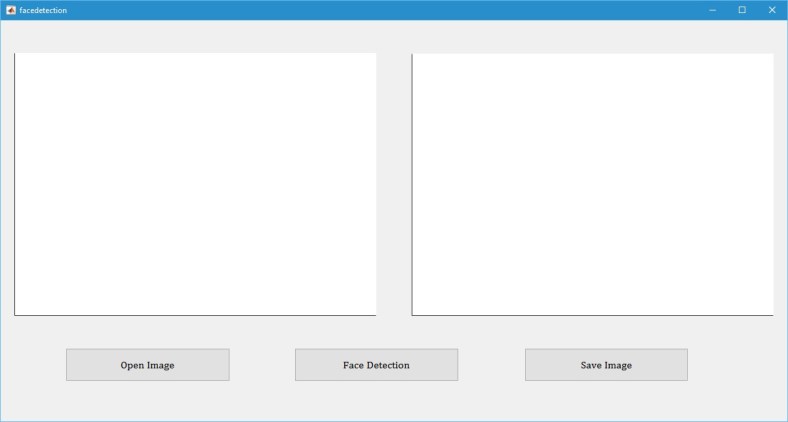Maximize the facedetection window

[x=742, y=10]
